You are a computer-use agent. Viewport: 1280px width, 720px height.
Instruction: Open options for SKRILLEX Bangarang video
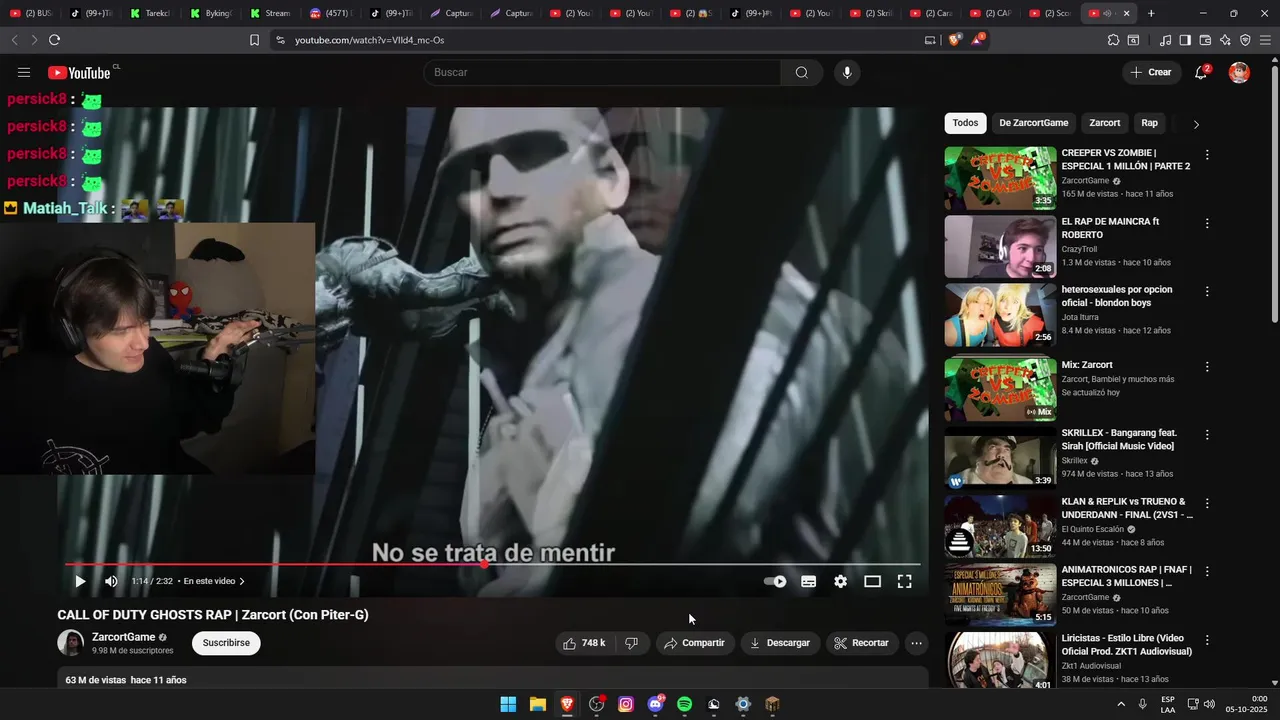pos(1207,435)
